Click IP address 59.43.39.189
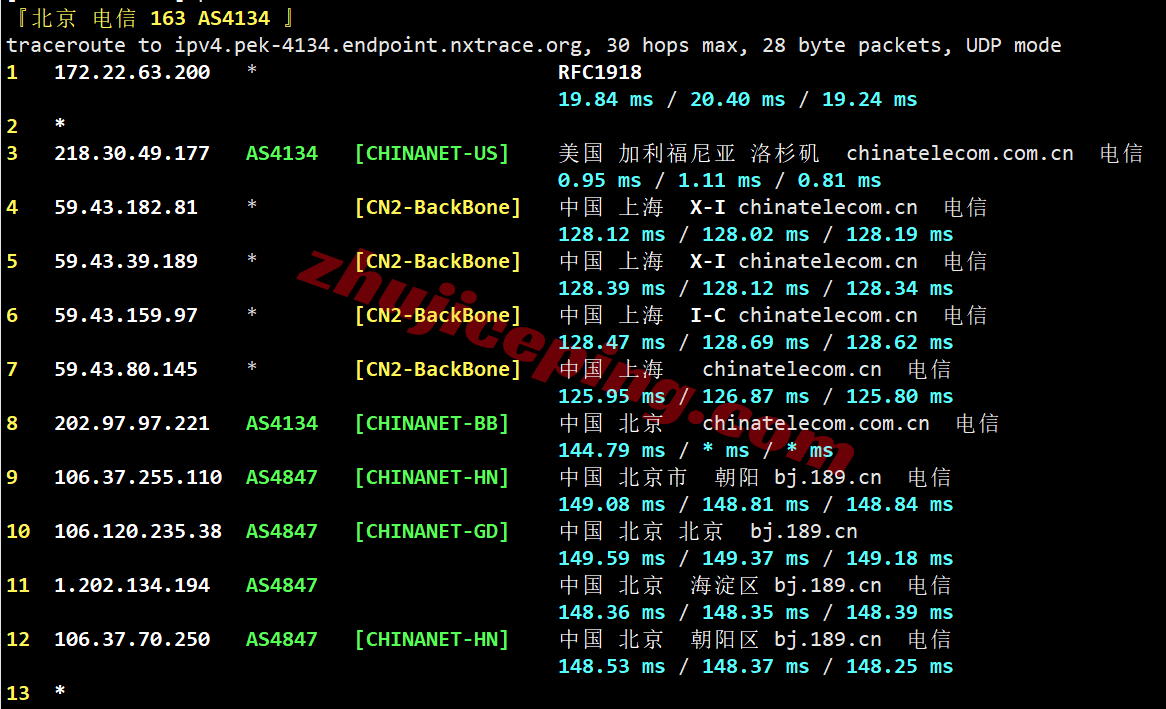The height and width of the screenshot is (709, 1166). pos(126,261)
